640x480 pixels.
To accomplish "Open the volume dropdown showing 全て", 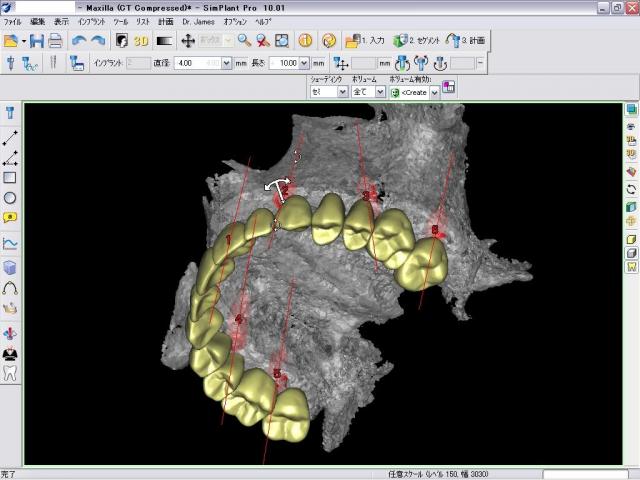I will click(379, 92).
